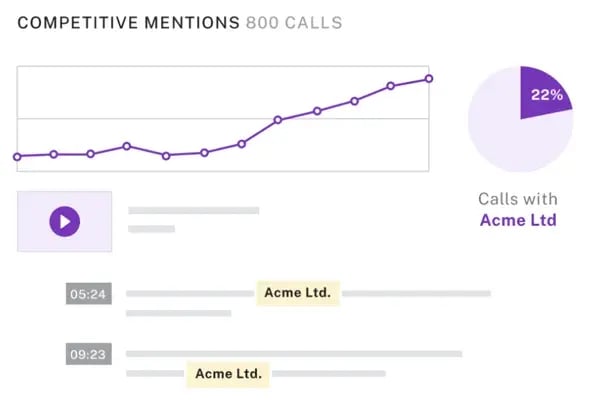Open the purple Acme Ltd link under pie

point(518,220)
